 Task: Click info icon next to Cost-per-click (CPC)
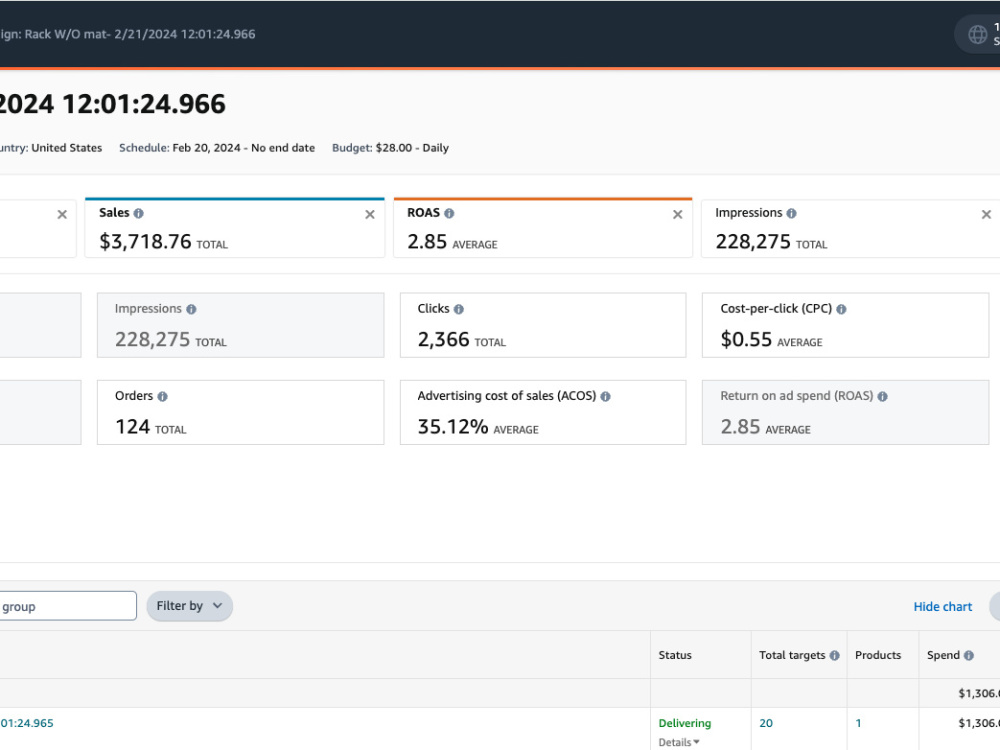(841, 309)
